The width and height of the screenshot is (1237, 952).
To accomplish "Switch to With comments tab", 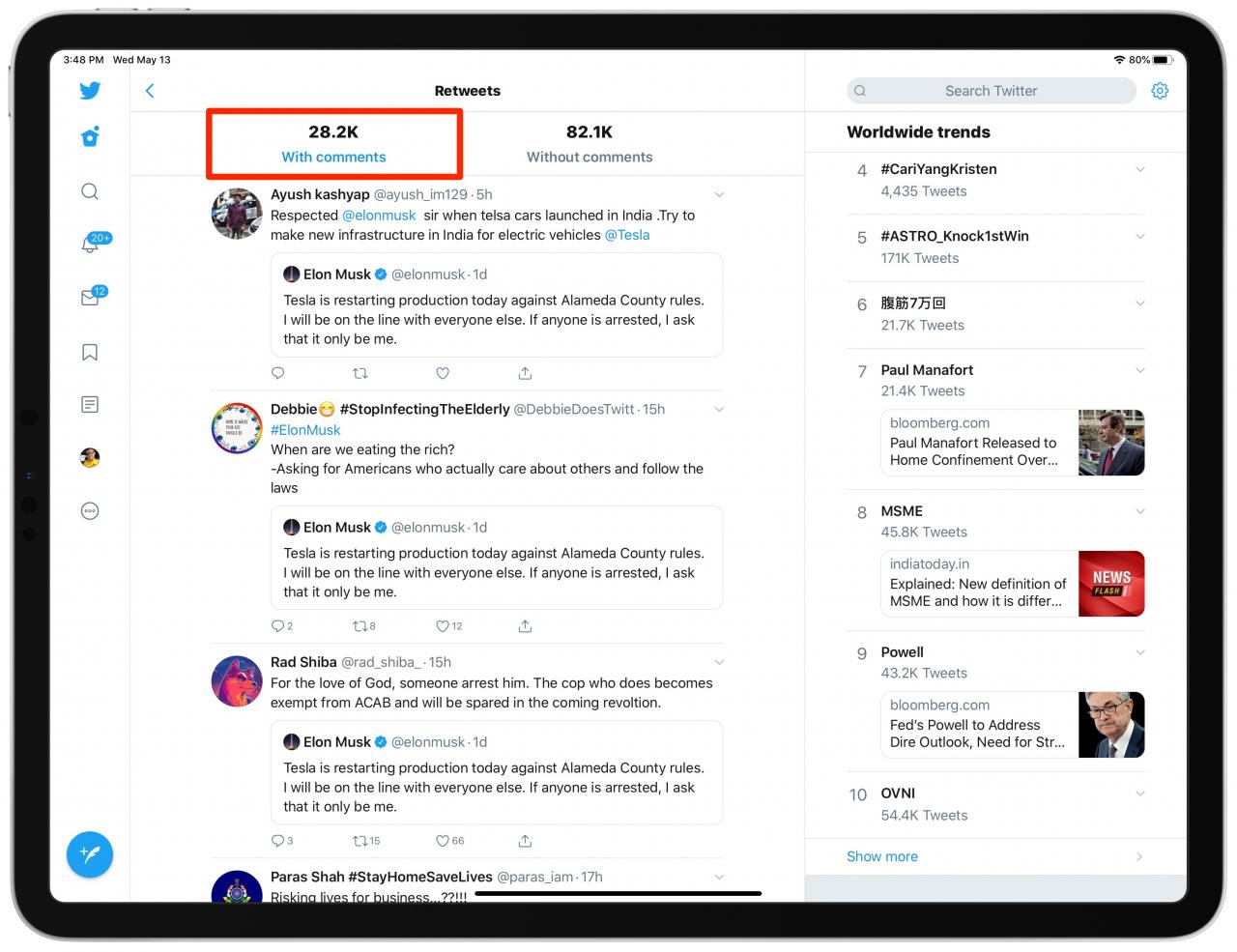I will point(333,144).
